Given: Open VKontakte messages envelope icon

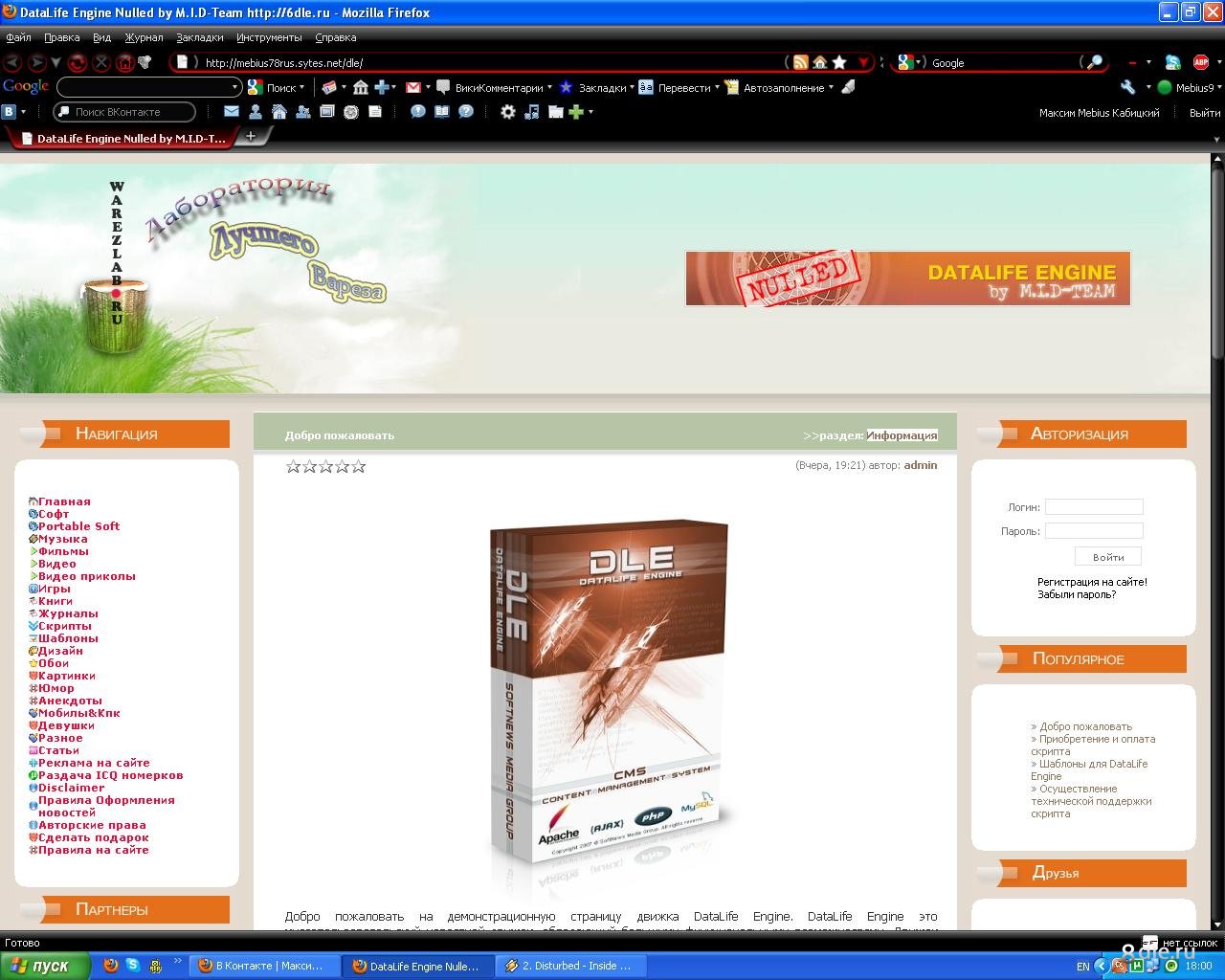Looking at the screenshot, I should pos(231,112).
